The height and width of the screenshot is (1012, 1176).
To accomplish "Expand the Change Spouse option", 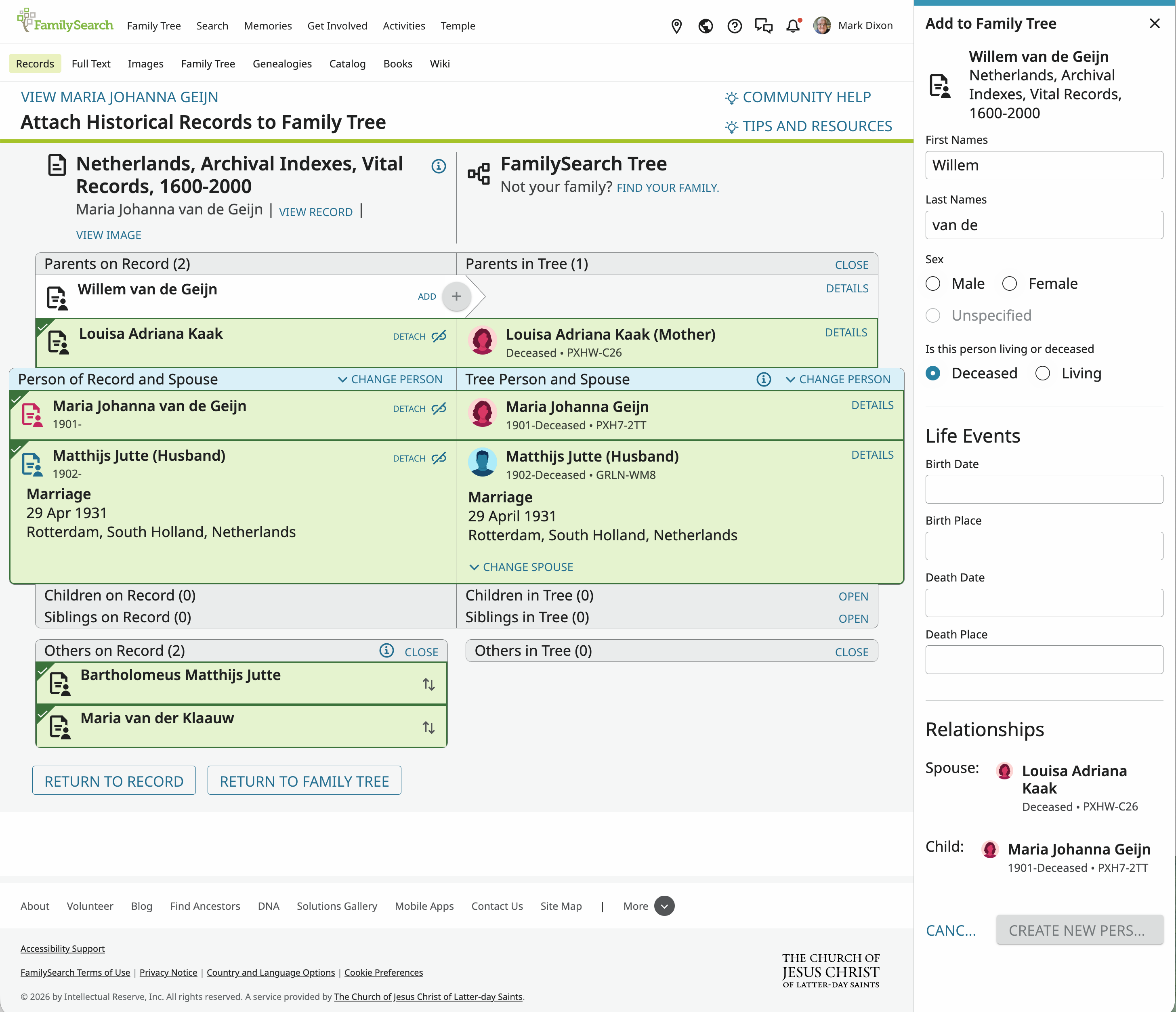I will click(521, 567).
